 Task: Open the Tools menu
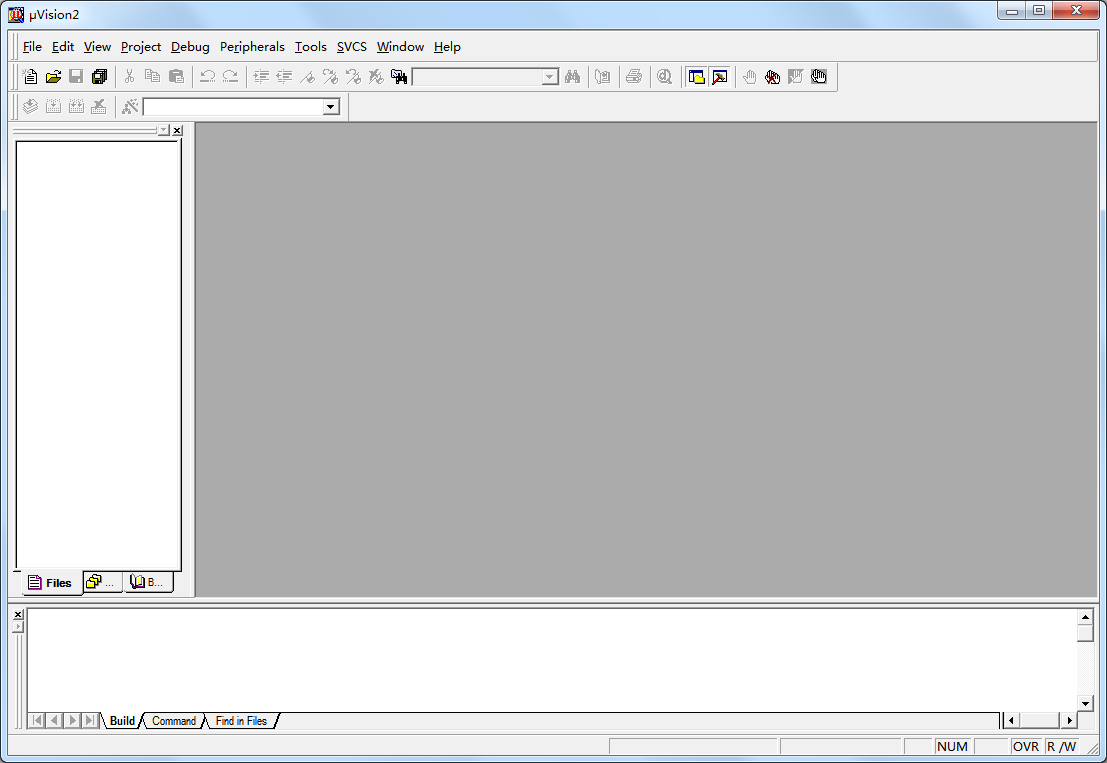[x=311, y=47]
